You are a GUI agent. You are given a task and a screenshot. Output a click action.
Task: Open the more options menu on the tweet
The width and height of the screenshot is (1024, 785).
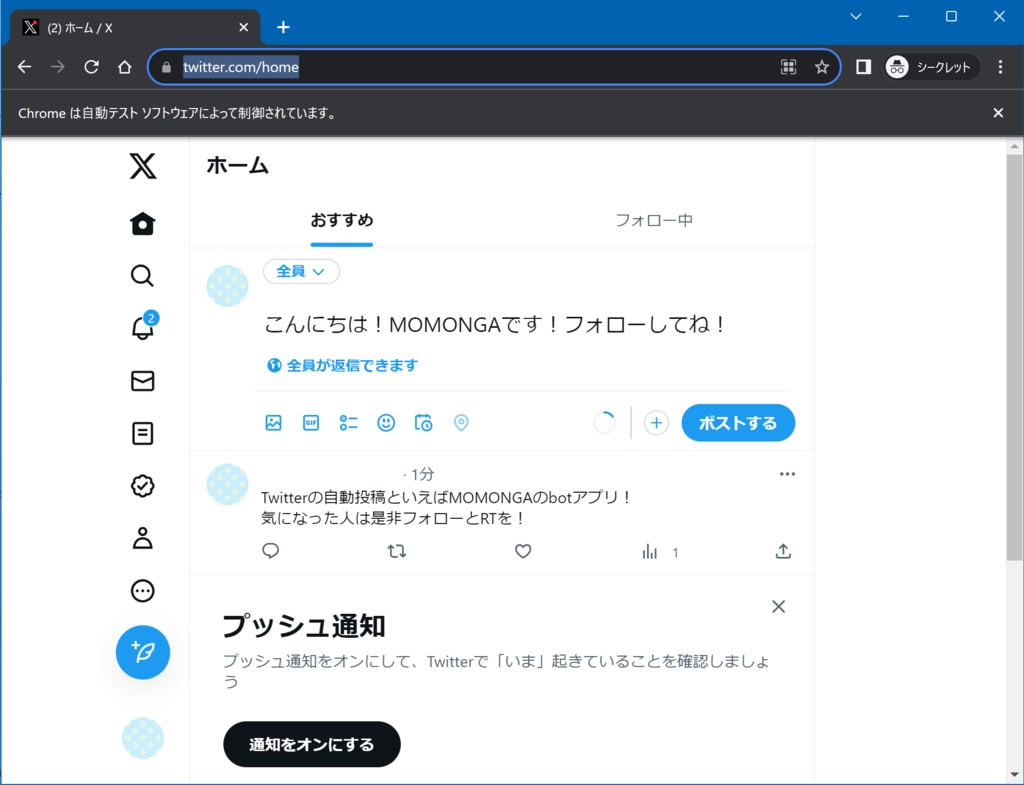click(x=787, y=473)
